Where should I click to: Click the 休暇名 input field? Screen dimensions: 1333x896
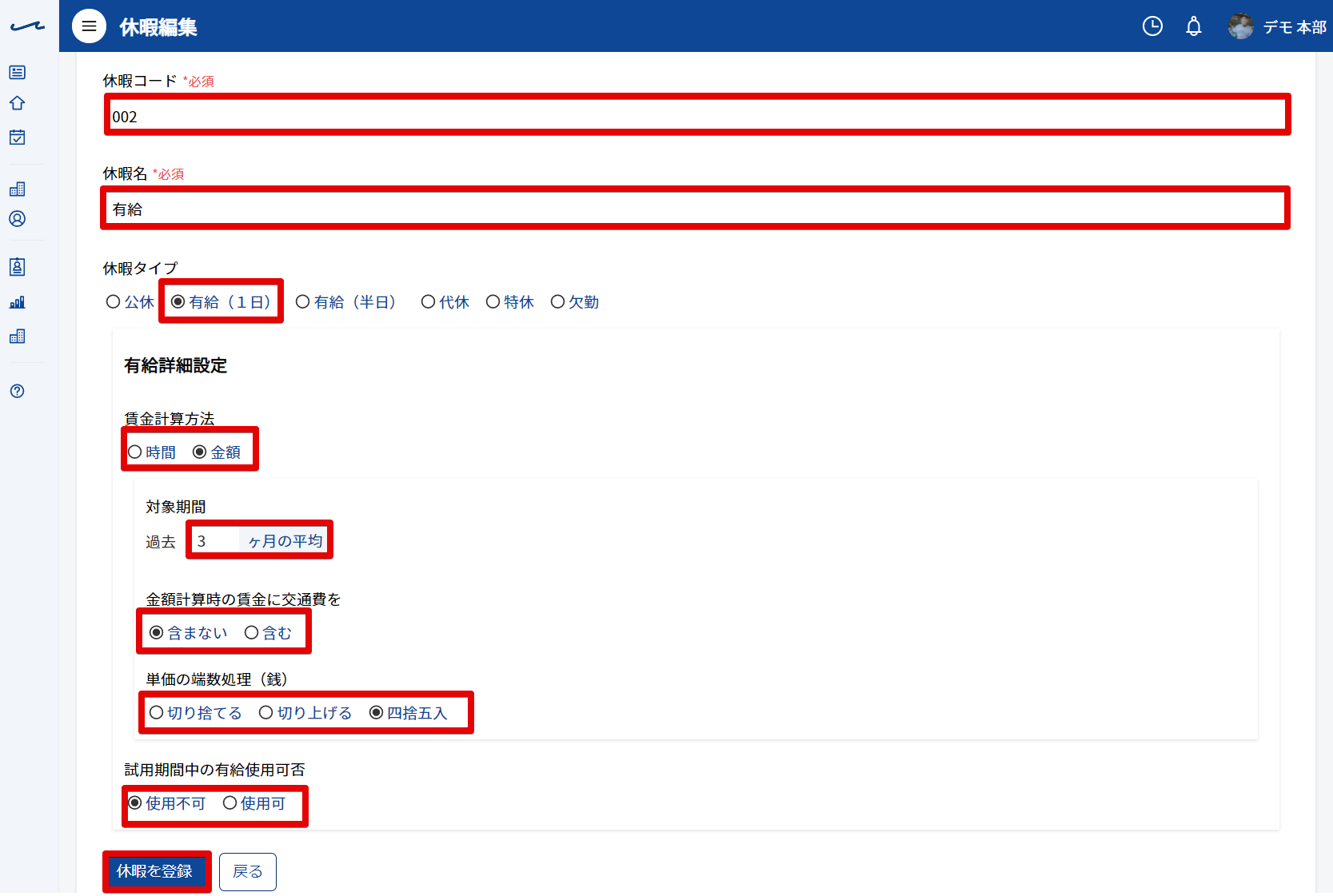click(695, 209)
